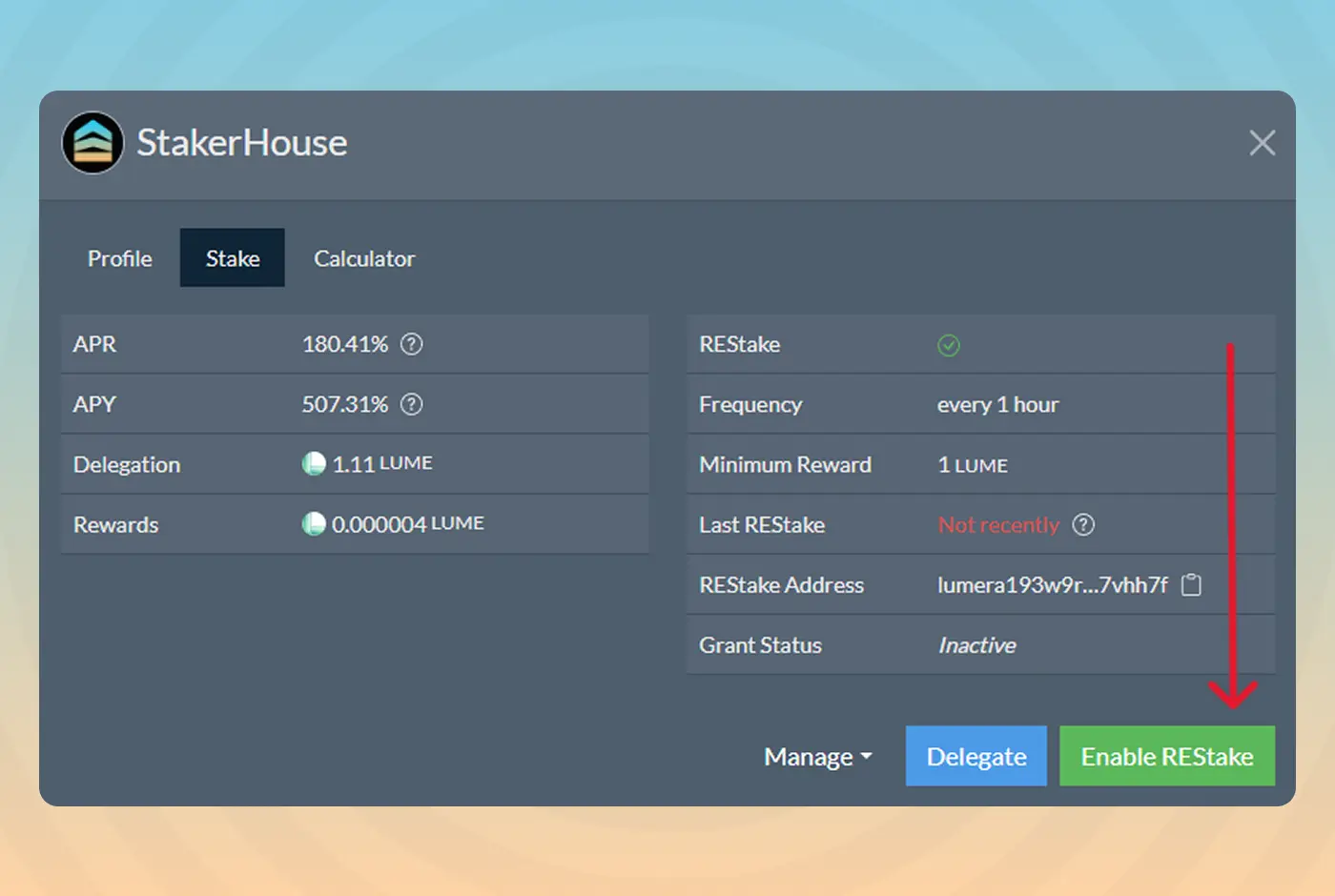Click the StakerHouse title text

[242, 143]
